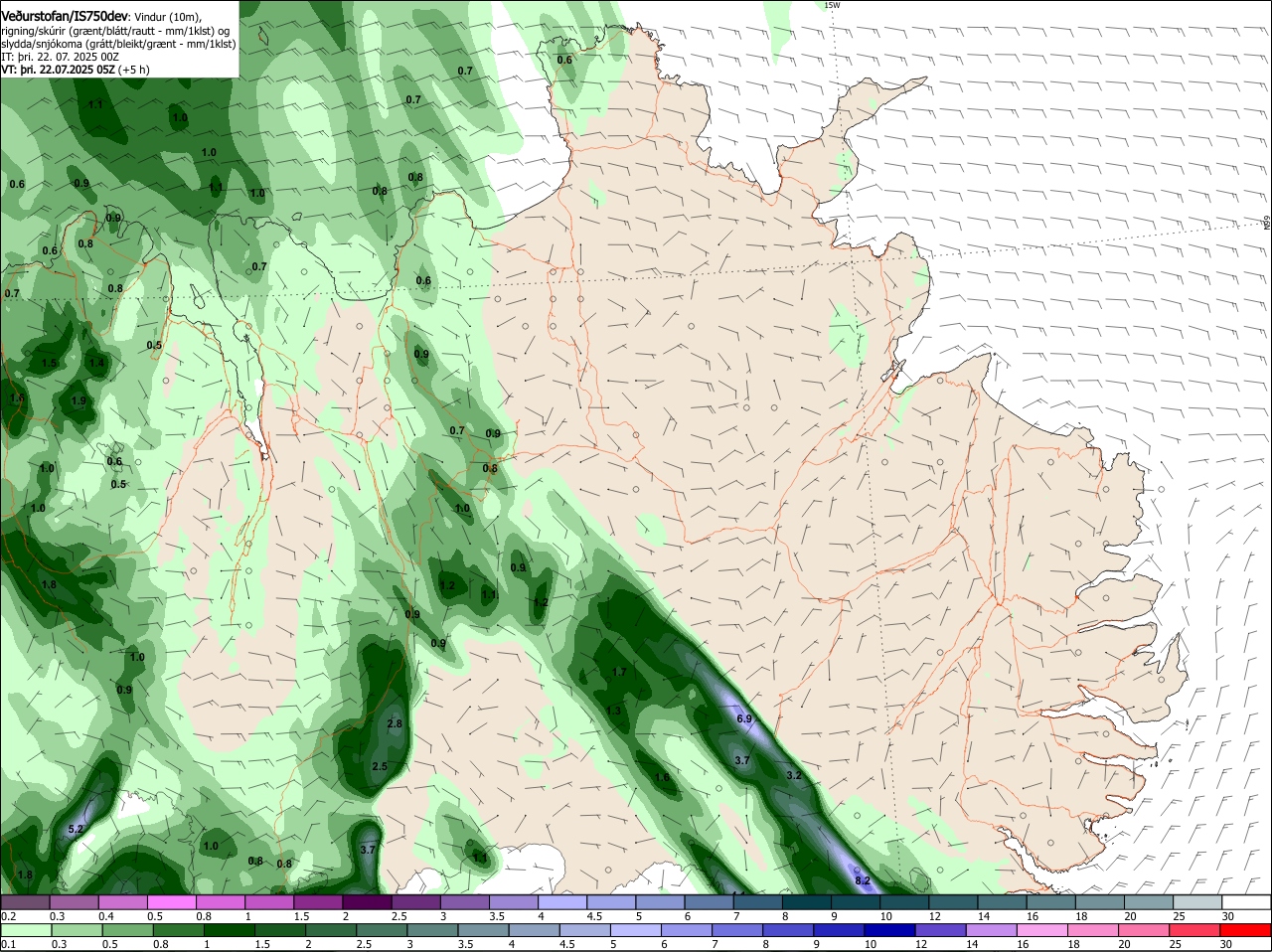Click the initial time 'IT: þri. 22. 07. 2025 00Z'
Image resolution: width=1272 pixels, height=952 pixels.
[x=61, y=57]
